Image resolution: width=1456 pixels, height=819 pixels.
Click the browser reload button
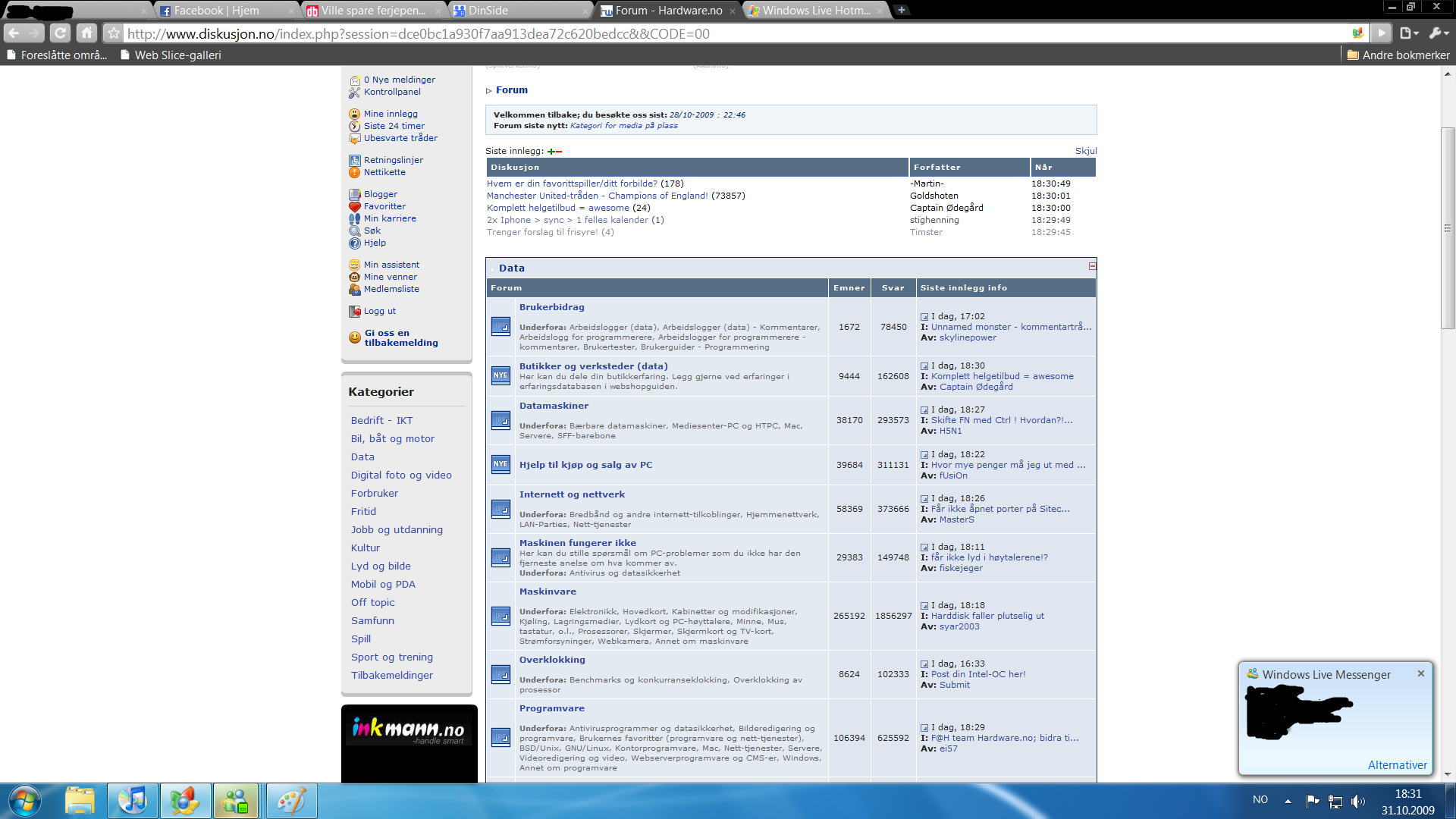(x=60, y=33)
